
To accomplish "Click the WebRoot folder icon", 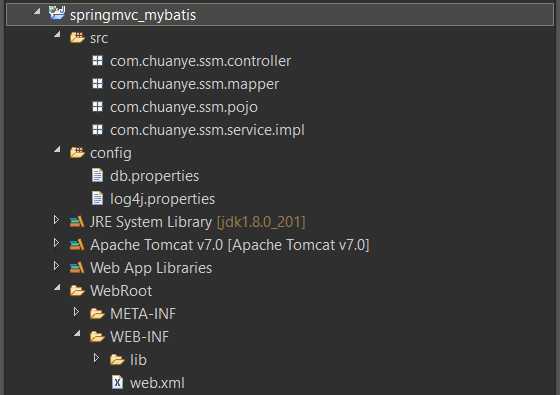I will (77, 291).
